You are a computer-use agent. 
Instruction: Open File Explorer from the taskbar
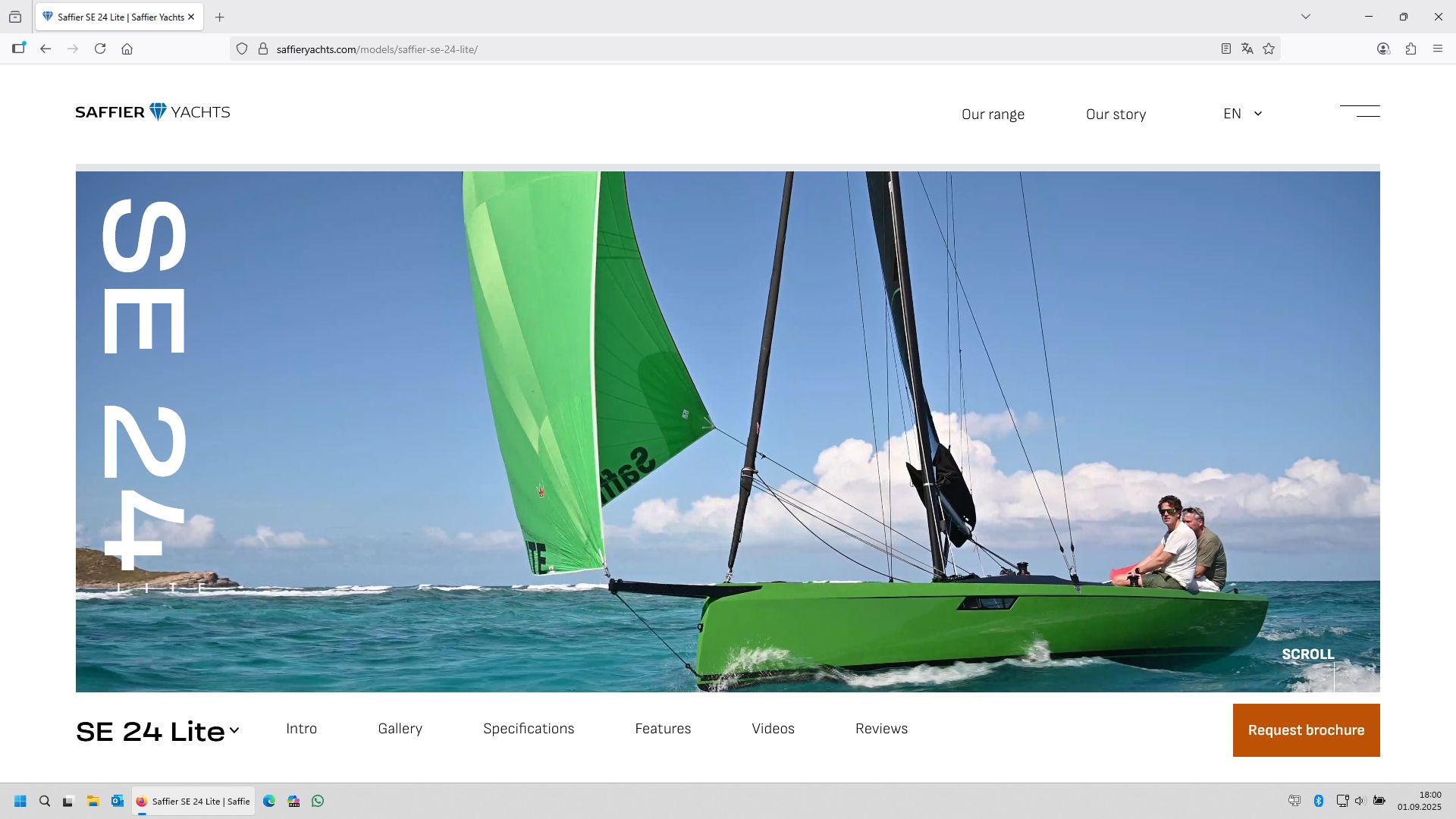tap(93, 801)
